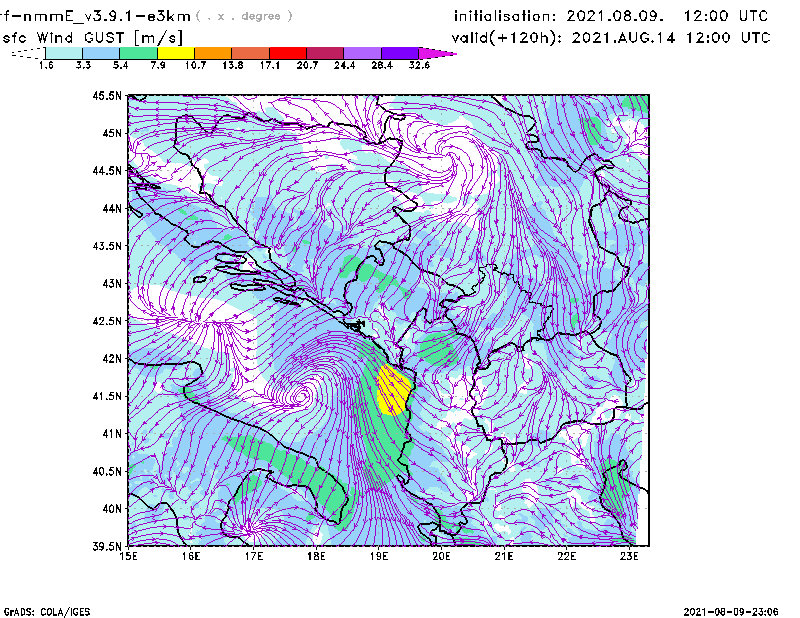This screenshot has height=618, width=800.
Task: Click the yellow legend swatch
Action: tap(176, 53)
